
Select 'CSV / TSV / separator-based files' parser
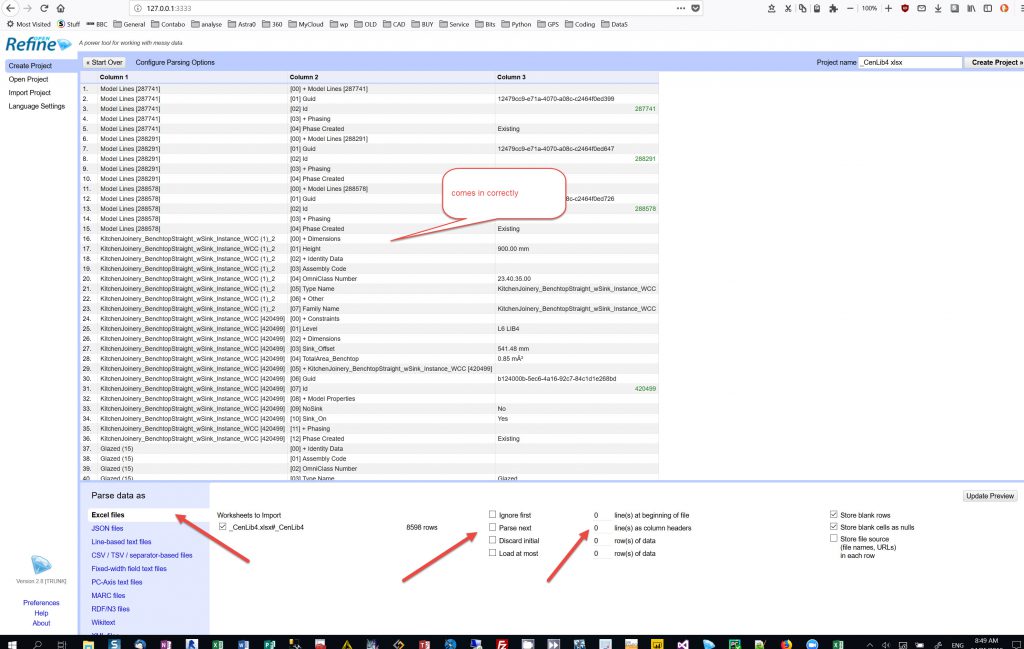pos(142,555)
